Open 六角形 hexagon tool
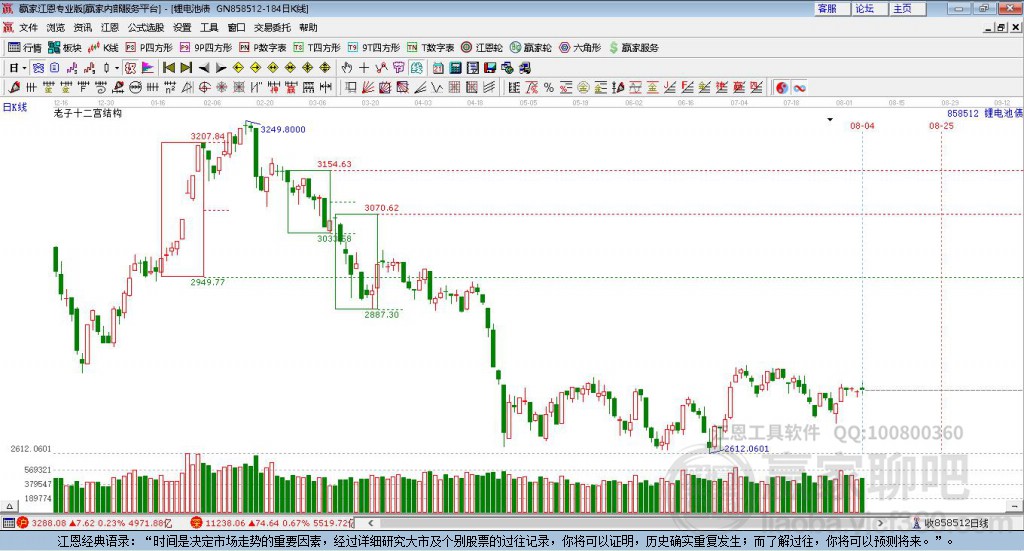Screen dimensions: 1024x551 coord(580,48)
